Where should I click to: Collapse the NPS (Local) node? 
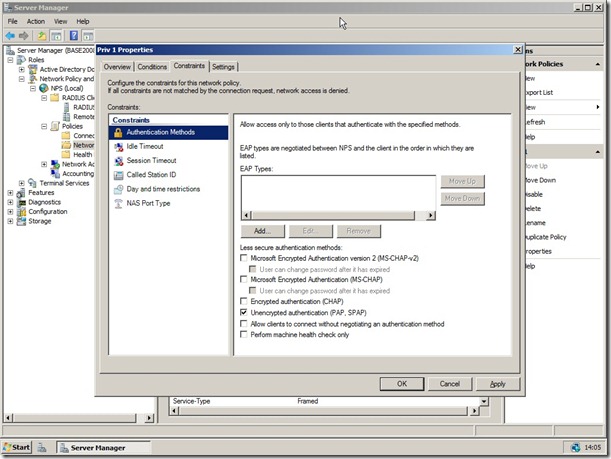33,88
